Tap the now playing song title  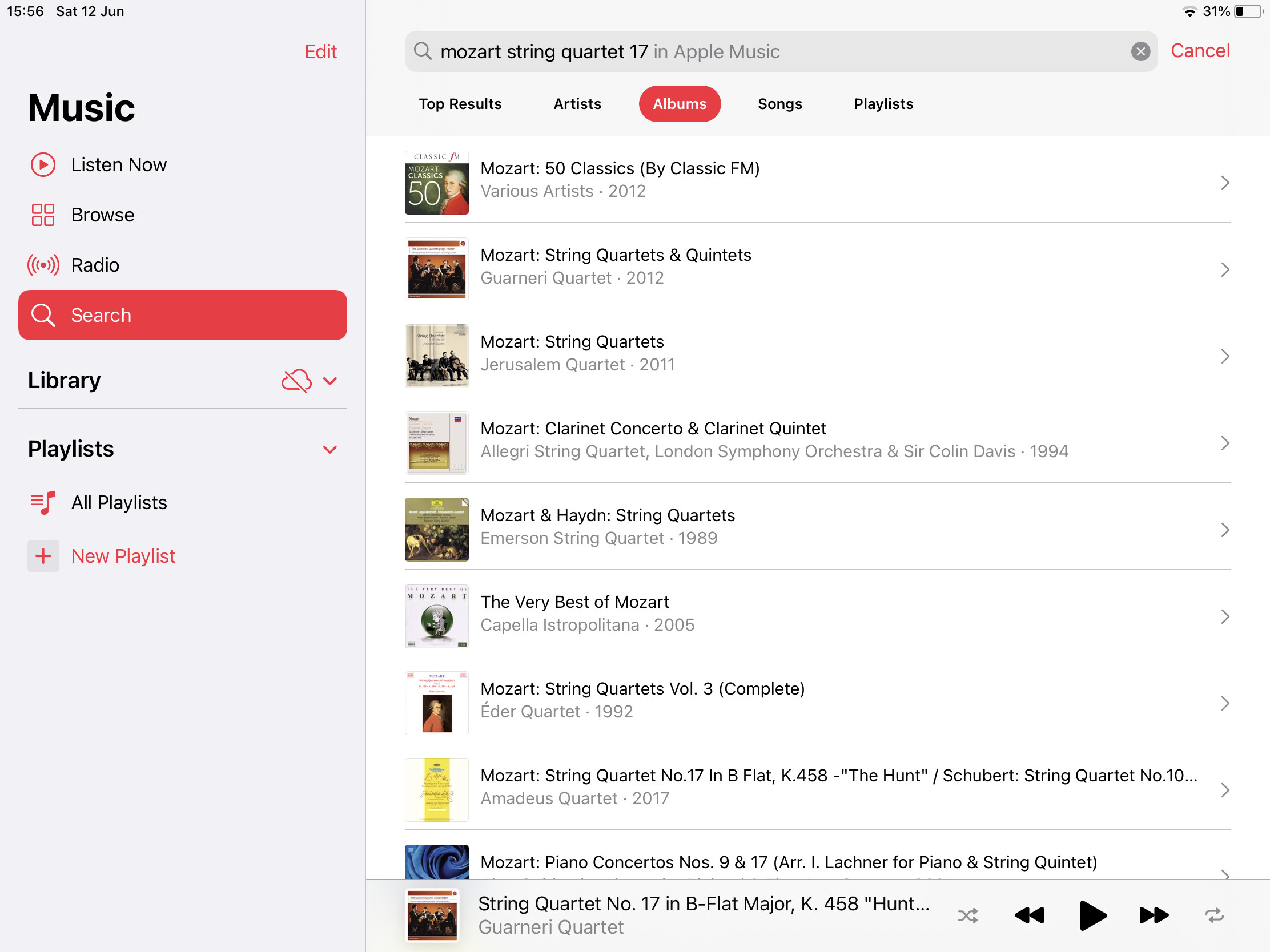(704, 904)
